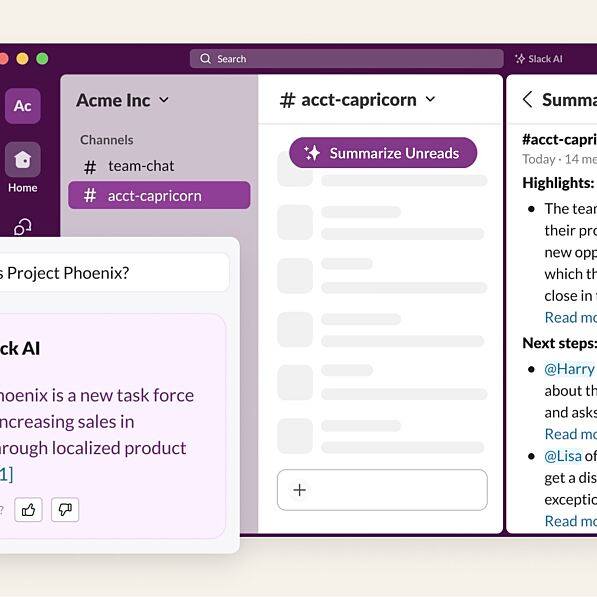Screen dimensions: 597x597
Task: Click the thumbs down feedback icon
Action: 65,509
